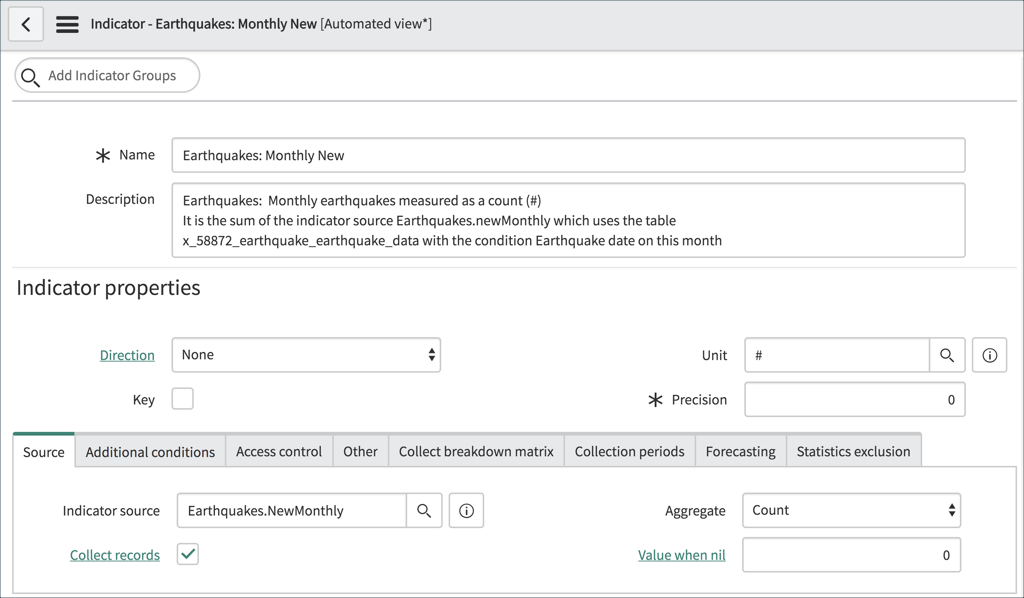Open the Aggregate dropdown showing Count
The height and width of the screenshot is (598, 1024).
click(851, 510)
